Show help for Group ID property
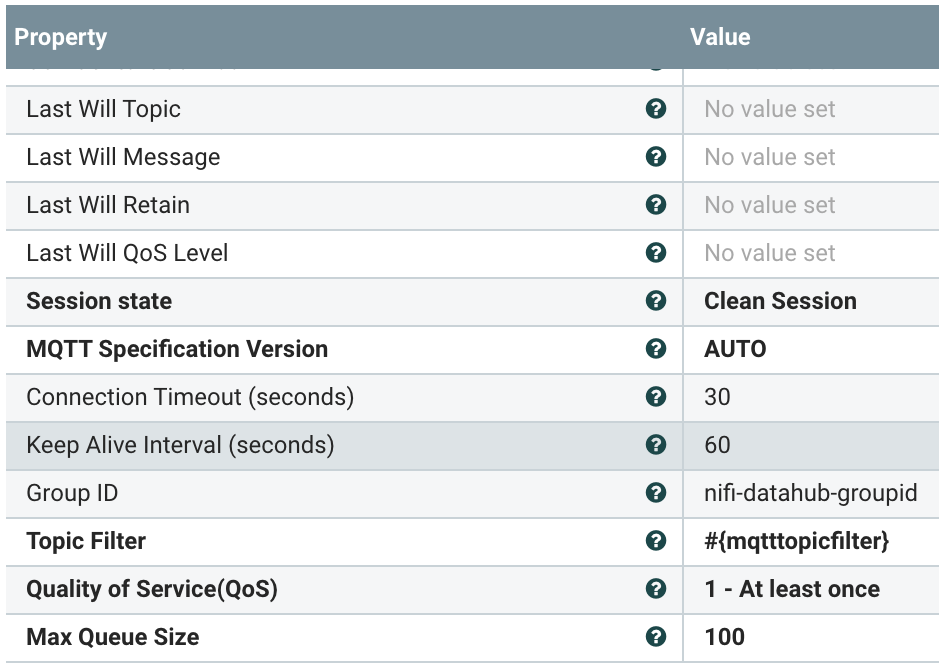This screenshot has height=663, width=939. [656, 493]
